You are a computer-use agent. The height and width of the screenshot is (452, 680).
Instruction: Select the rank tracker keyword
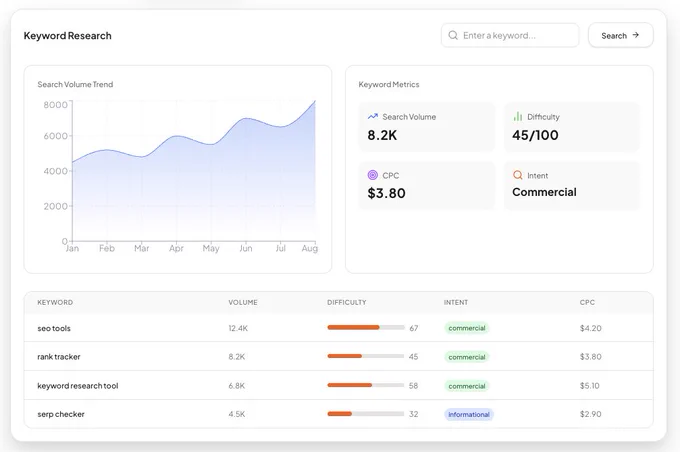click(59, 357)
